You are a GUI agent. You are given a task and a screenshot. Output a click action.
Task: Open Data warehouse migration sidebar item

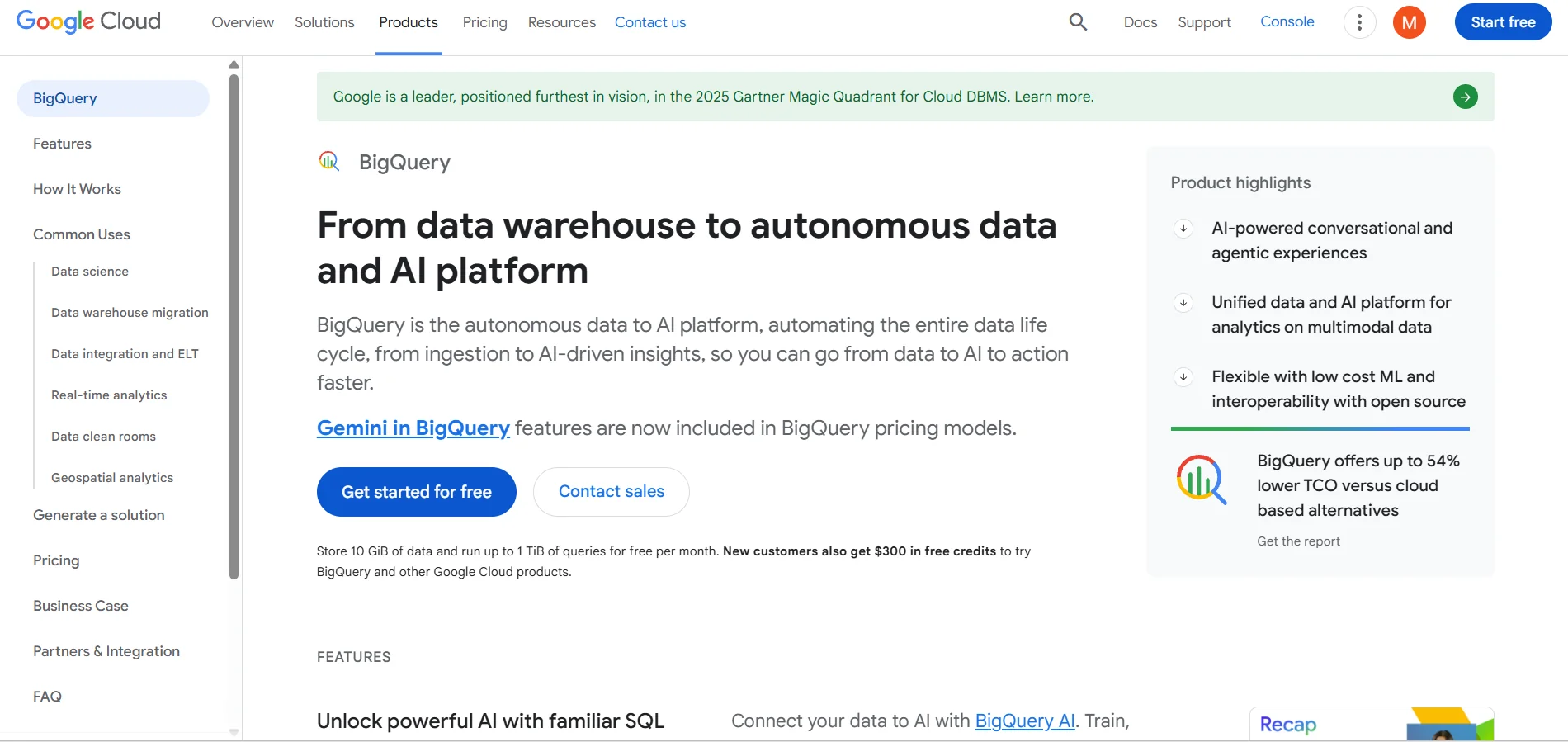click(130, 313)
